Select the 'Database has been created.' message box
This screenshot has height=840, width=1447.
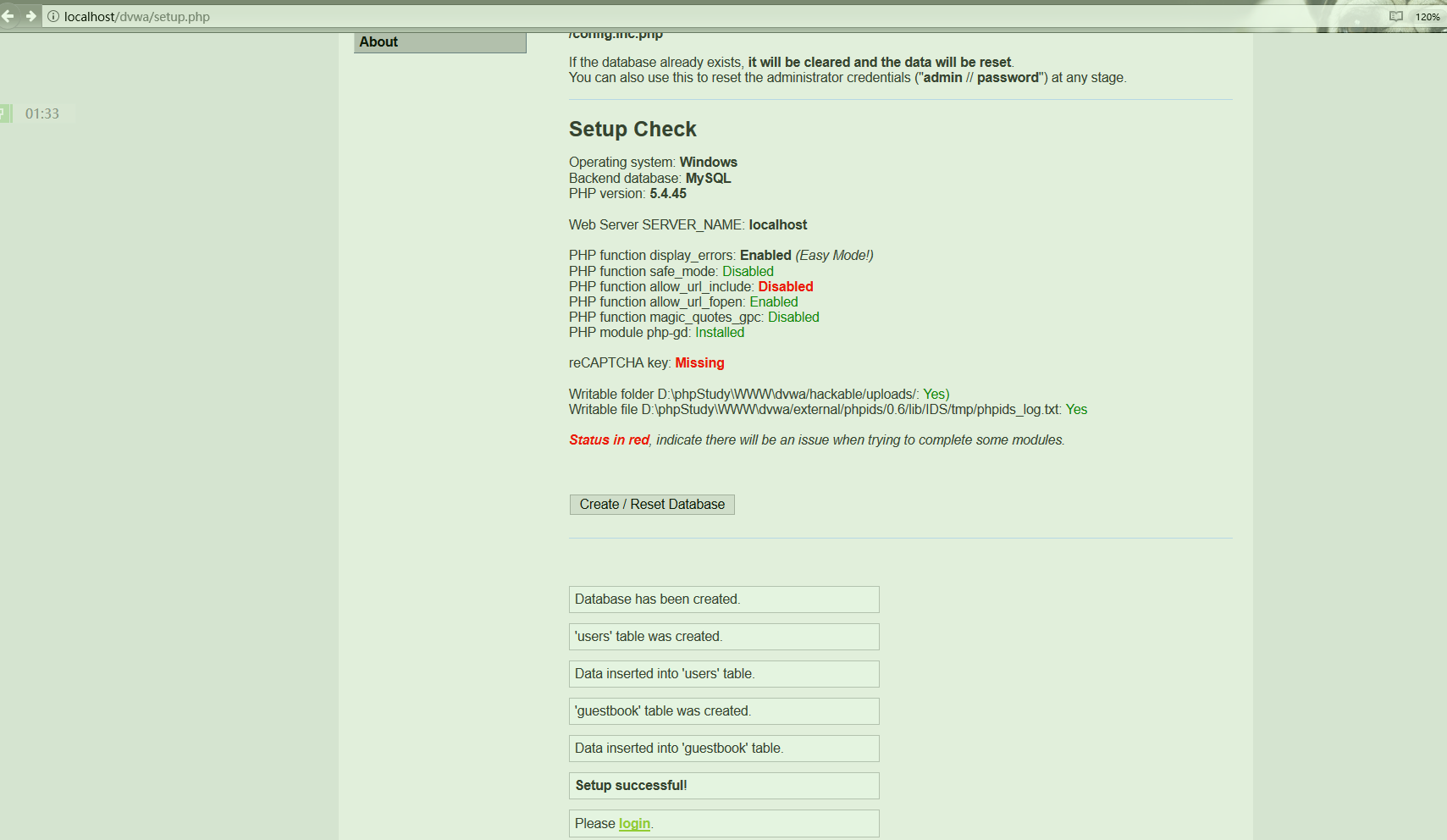[723, 600]
